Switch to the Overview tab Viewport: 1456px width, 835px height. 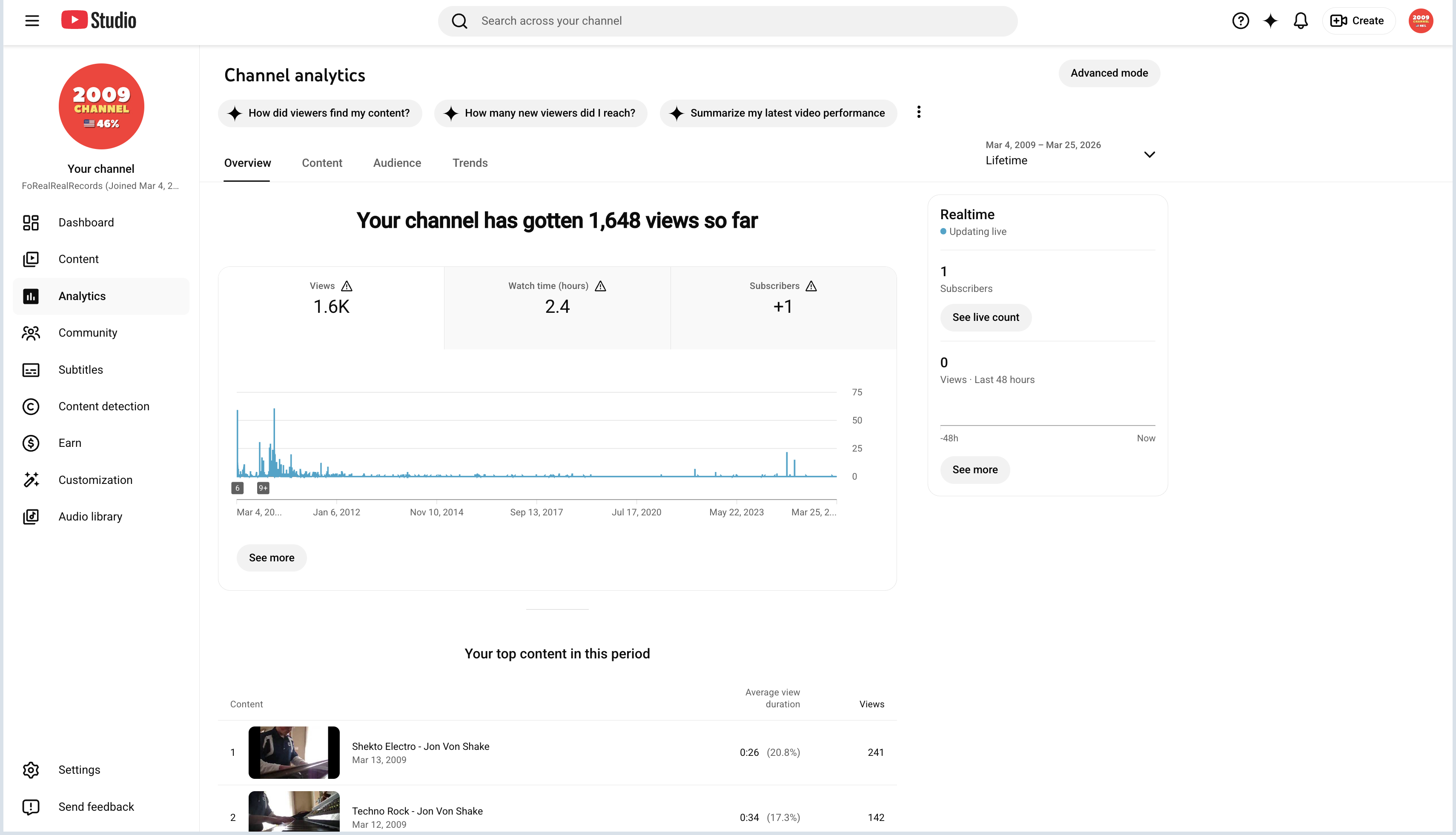tap(247, 163)
